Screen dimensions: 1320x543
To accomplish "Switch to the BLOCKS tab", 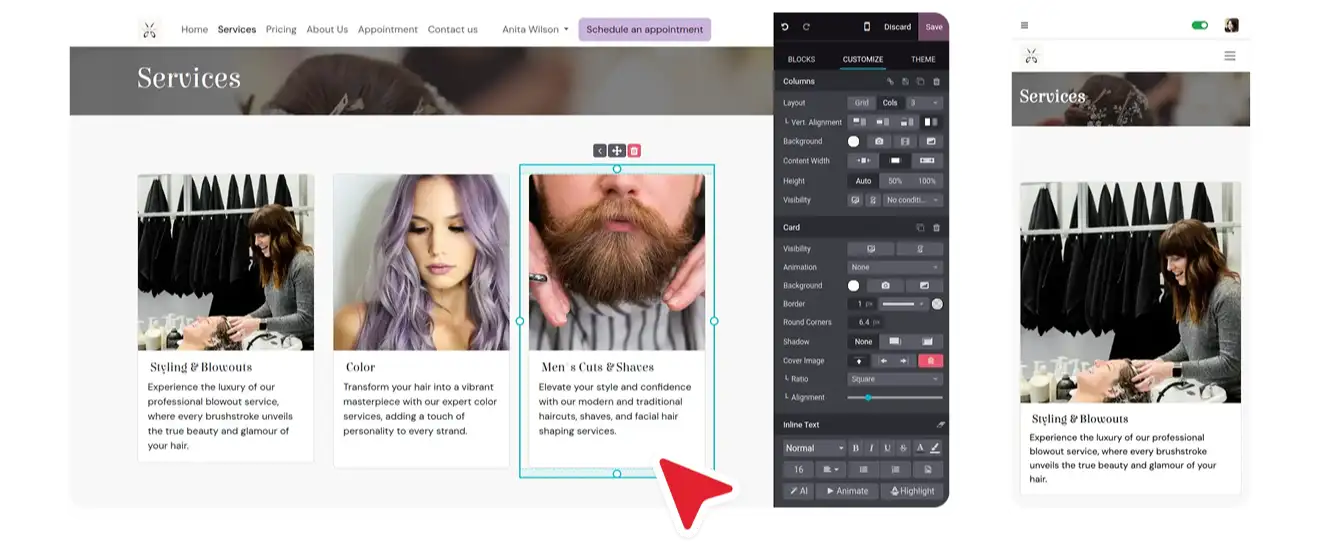I will point(801,60).
